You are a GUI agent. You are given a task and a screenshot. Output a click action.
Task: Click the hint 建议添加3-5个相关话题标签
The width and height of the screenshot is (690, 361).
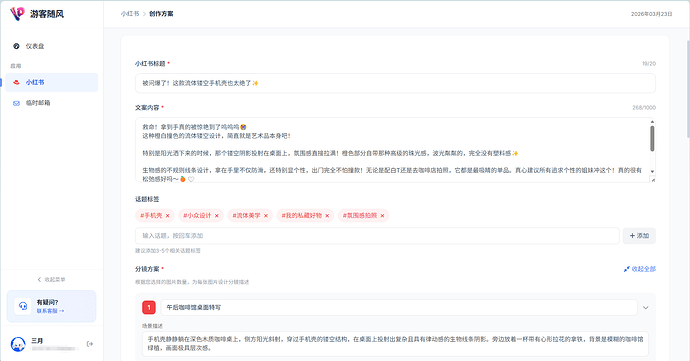pos(168,250)
